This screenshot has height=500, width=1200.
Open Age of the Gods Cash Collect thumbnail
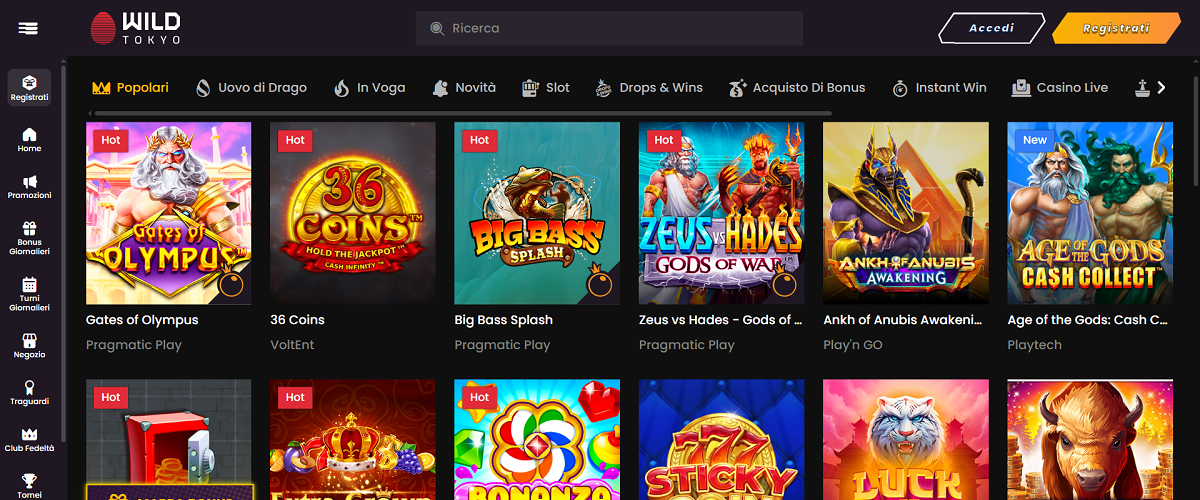(1090, 213)
